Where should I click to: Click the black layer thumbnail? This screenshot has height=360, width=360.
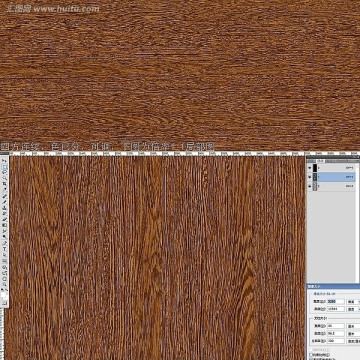click(315, 168)
